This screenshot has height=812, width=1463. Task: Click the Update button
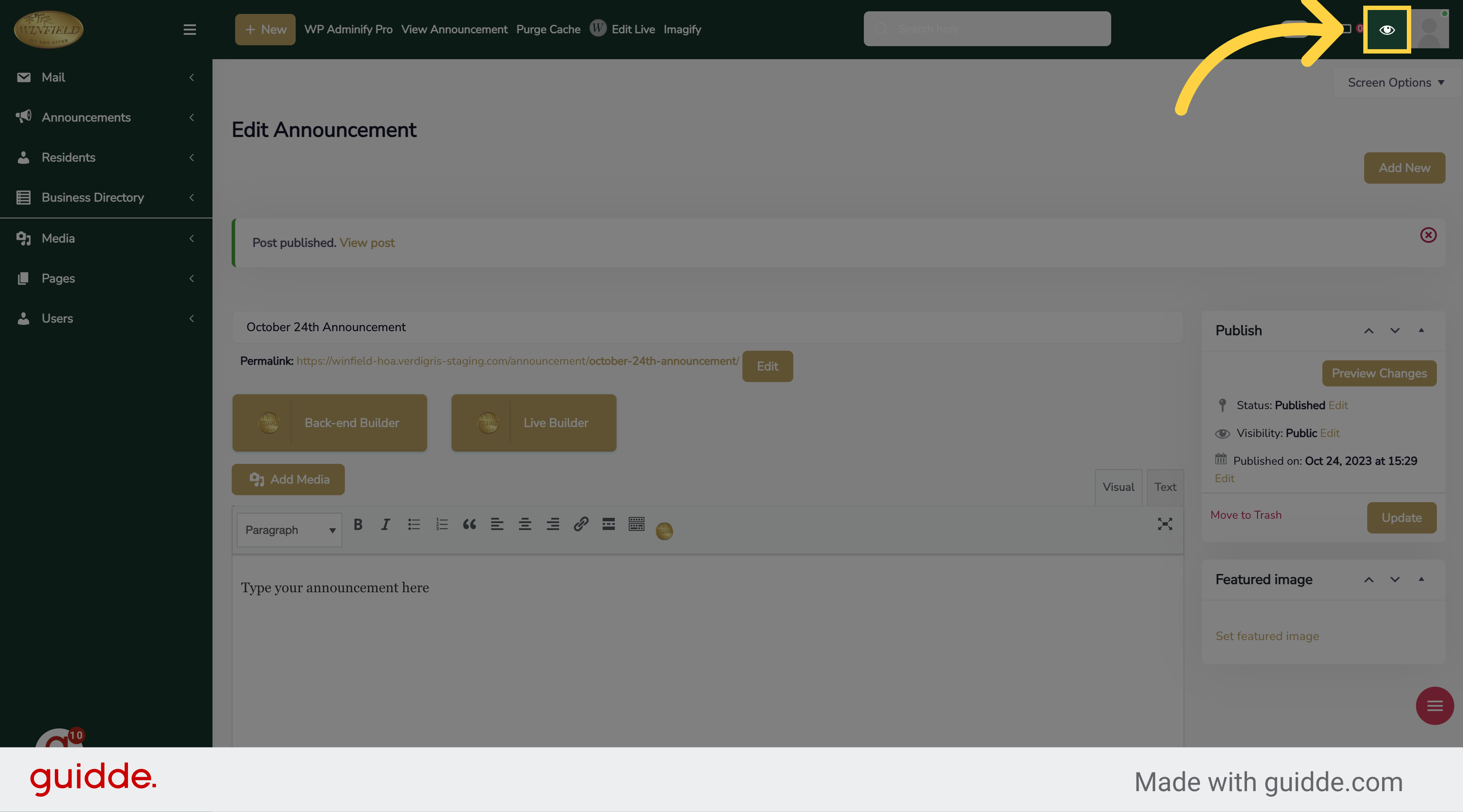1401,517
